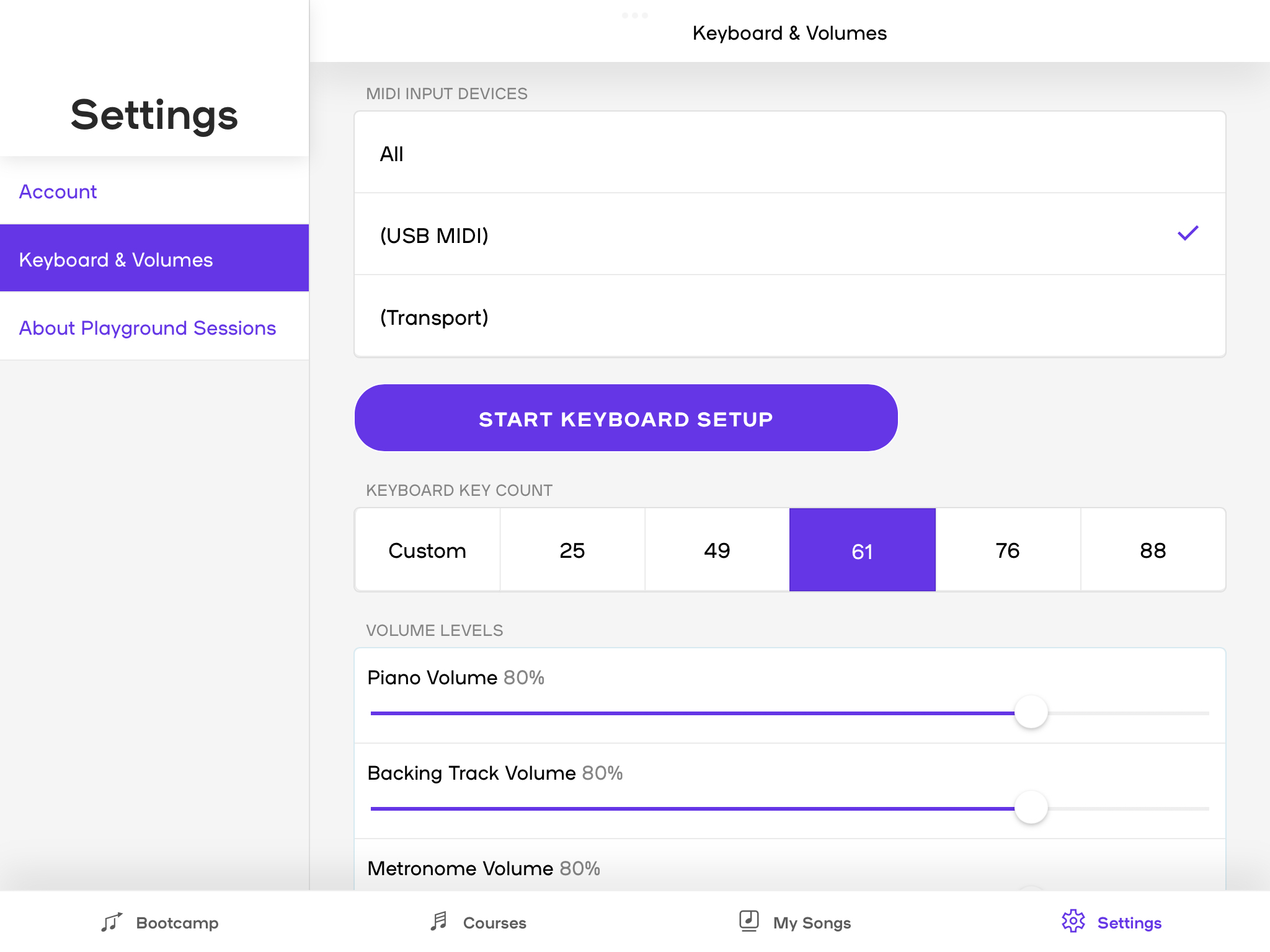Open About Playground Sessions section
The width and height of the screenshot is (1270, 952).
[148, 328]
